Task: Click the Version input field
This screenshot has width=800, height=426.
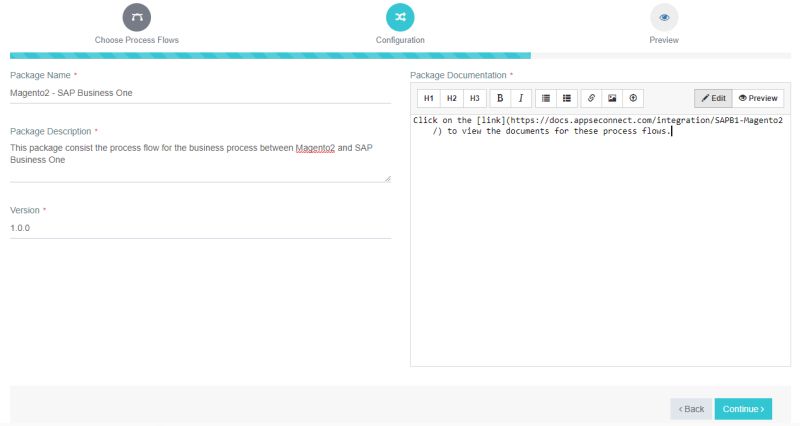Action: (201, 228)
